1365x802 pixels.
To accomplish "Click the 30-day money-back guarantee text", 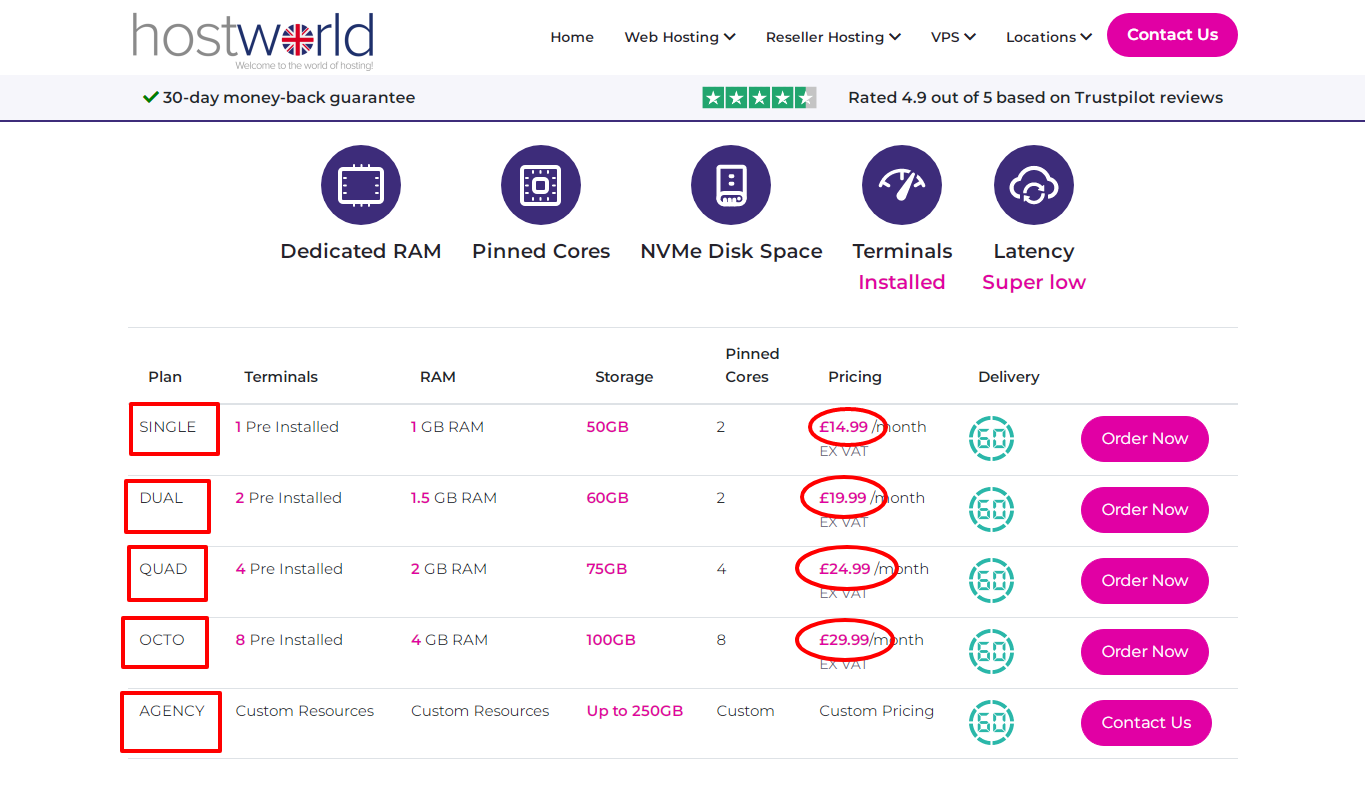I will (x=289, y=98).
